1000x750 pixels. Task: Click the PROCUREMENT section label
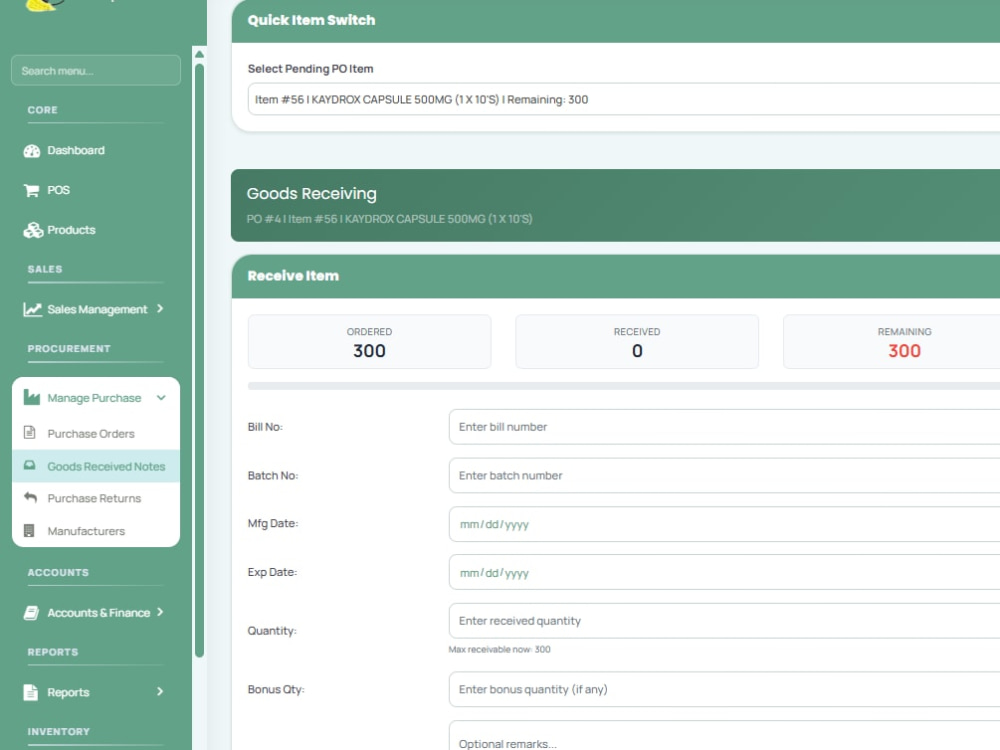[69, 349]
